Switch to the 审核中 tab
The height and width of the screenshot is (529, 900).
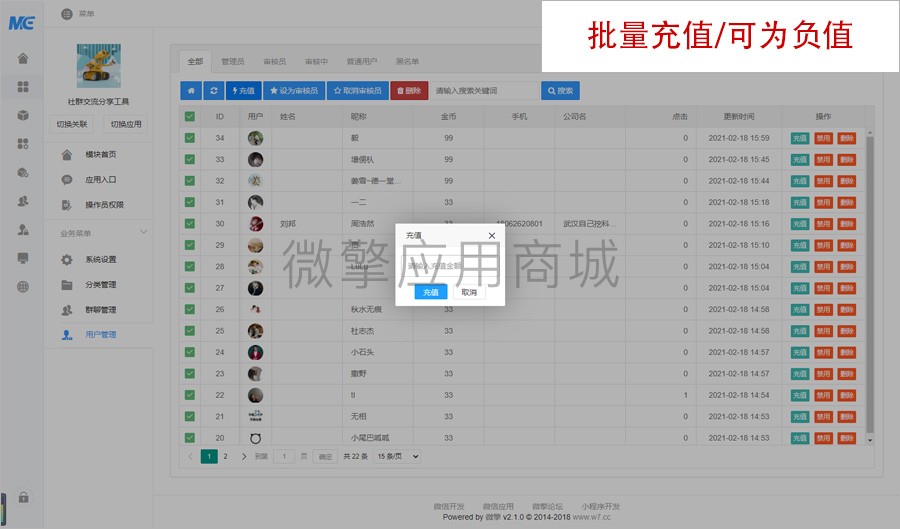(316, 61)
